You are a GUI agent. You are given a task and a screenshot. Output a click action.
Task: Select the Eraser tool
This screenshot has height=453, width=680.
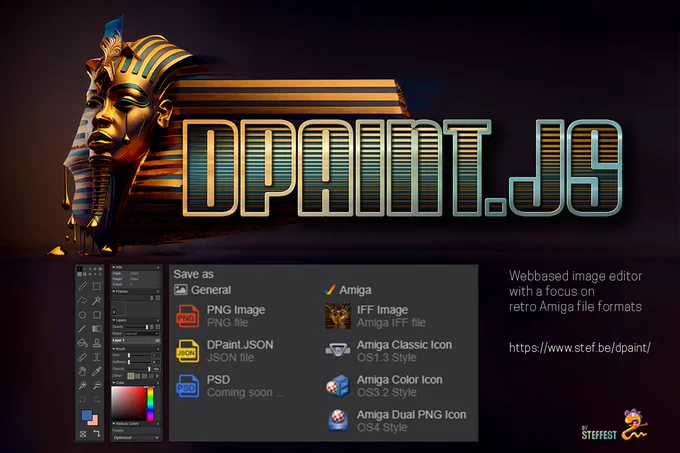click(x=82, y=357)
